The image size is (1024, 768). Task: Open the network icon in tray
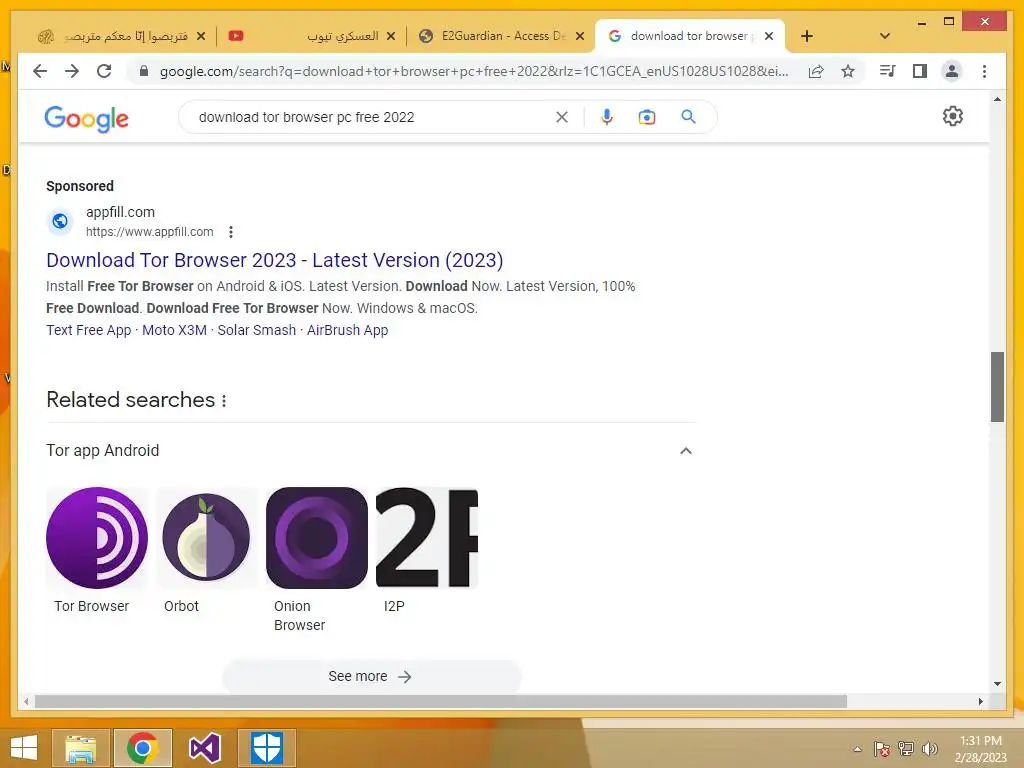906,749
